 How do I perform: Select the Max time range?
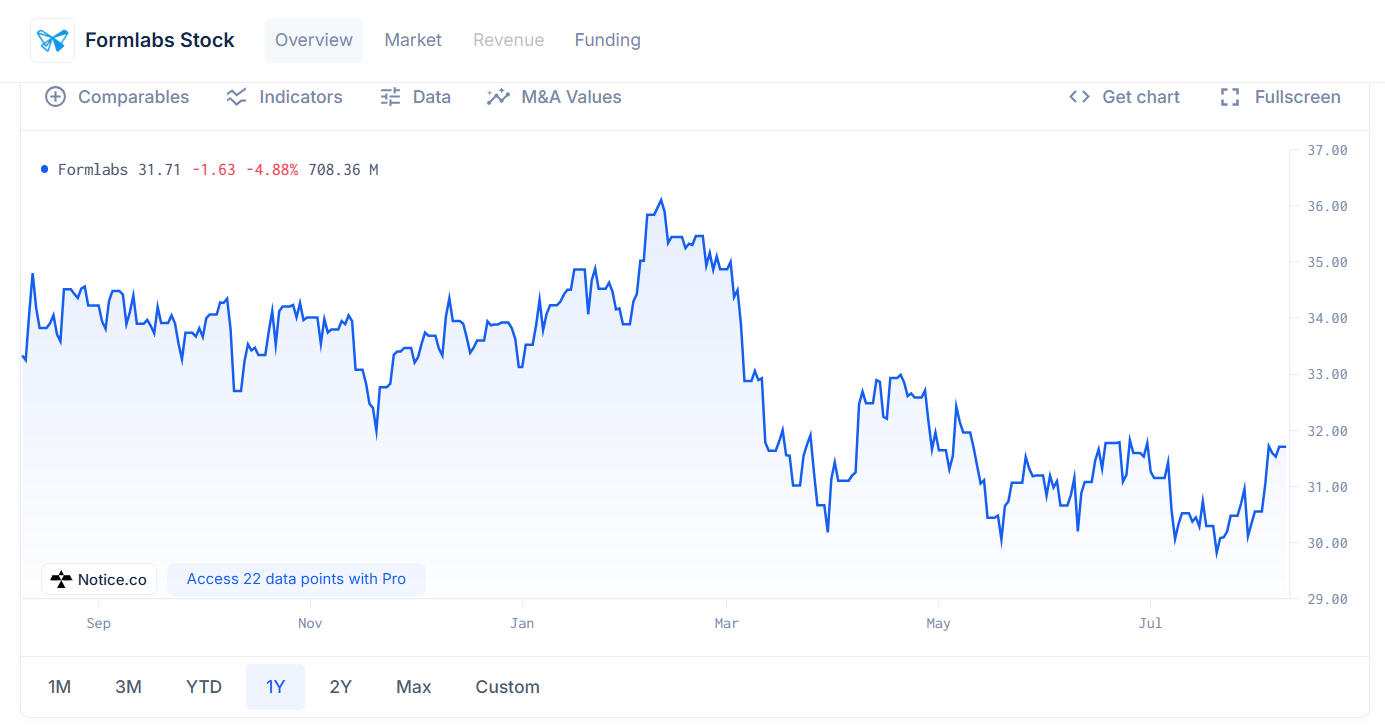(414, 687)
